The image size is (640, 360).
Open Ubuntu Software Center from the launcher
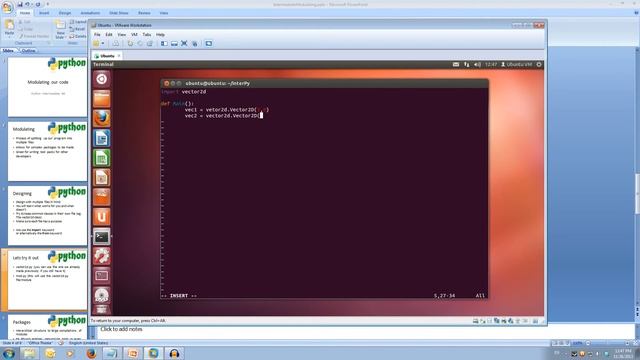(x=102, y=197)
